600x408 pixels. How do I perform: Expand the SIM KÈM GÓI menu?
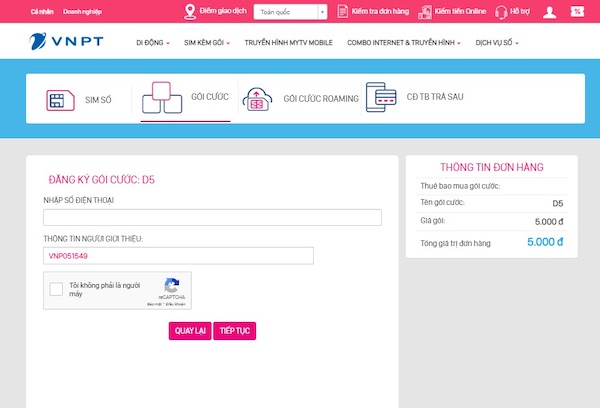[207, 43]
